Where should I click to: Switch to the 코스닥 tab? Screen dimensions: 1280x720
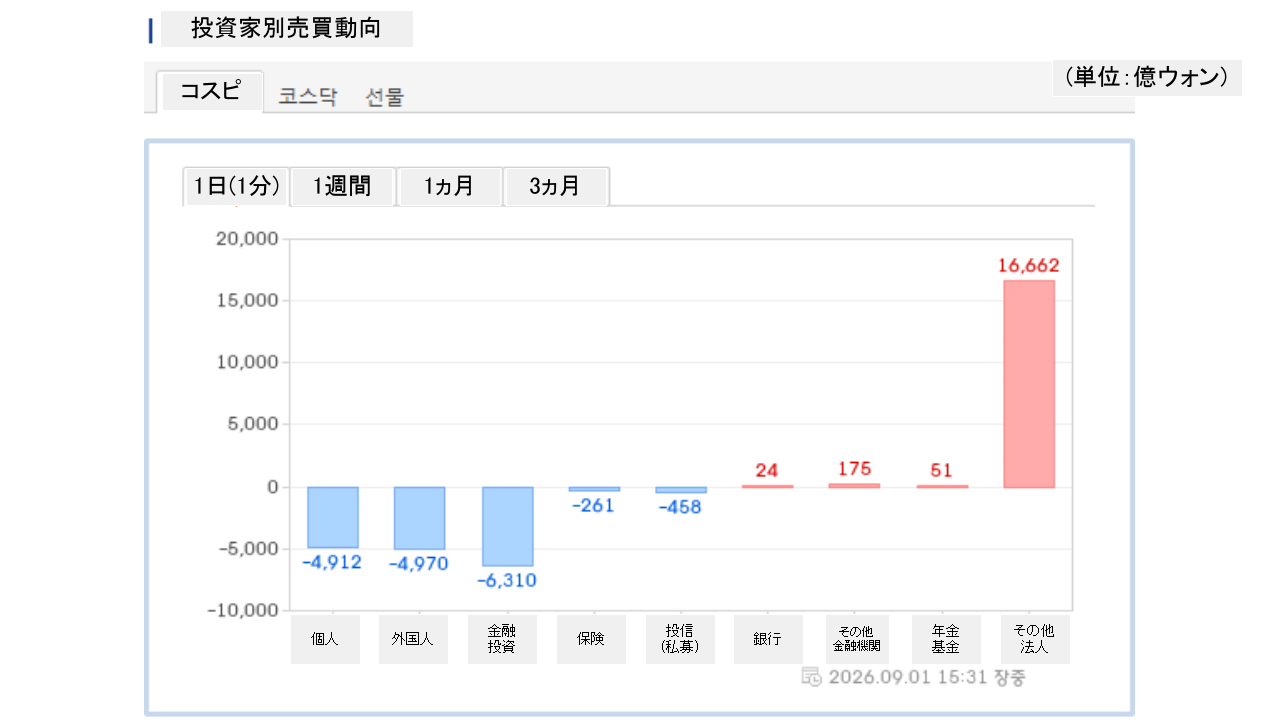(308, 97)
